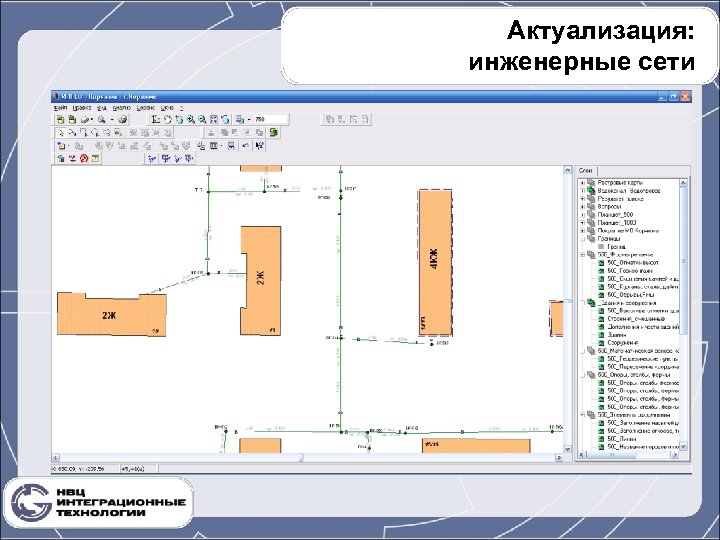720x540 pixels.
Task: Click the layers panel horizontal scrollbar thumb
Action: [x=611, y=455]
